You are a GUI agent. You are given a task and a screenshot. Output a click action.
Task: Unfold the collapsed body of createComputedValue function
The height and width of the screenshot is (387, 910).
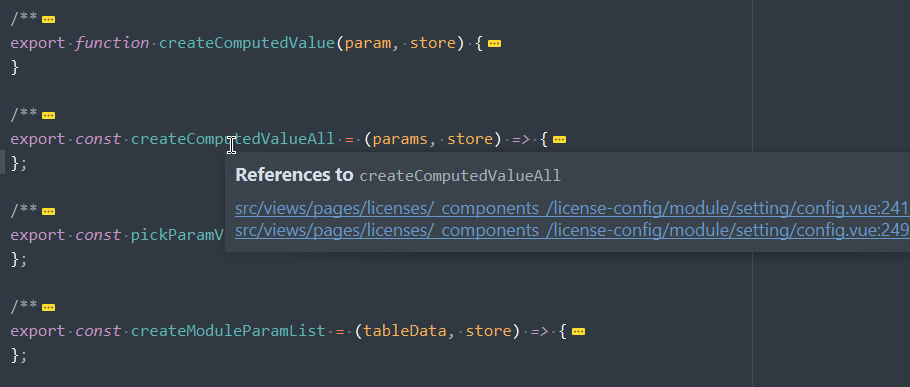click(494, 44)
